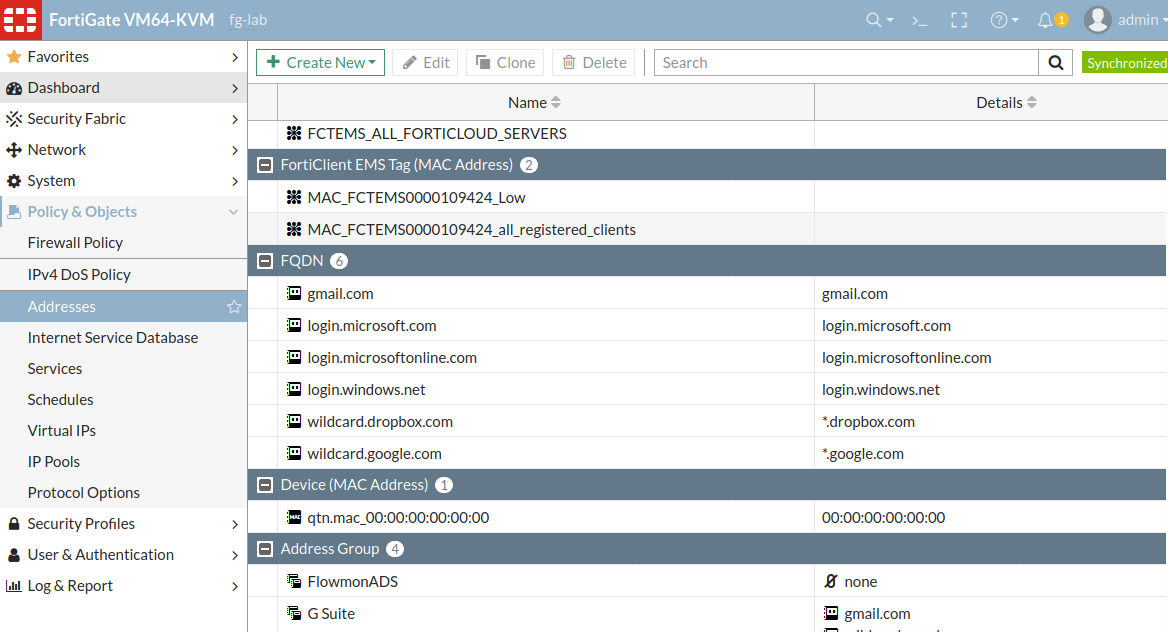Click the Clone button
Viewport: 1168px width, 632px height.
505,63
